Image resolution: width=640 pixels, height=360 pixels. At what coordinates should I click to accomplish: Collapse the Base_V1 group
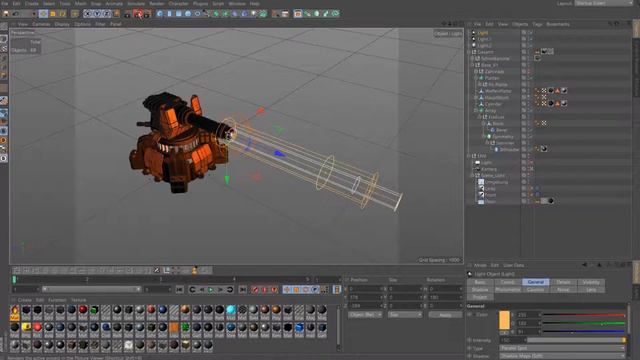click(x=472, y=65)
